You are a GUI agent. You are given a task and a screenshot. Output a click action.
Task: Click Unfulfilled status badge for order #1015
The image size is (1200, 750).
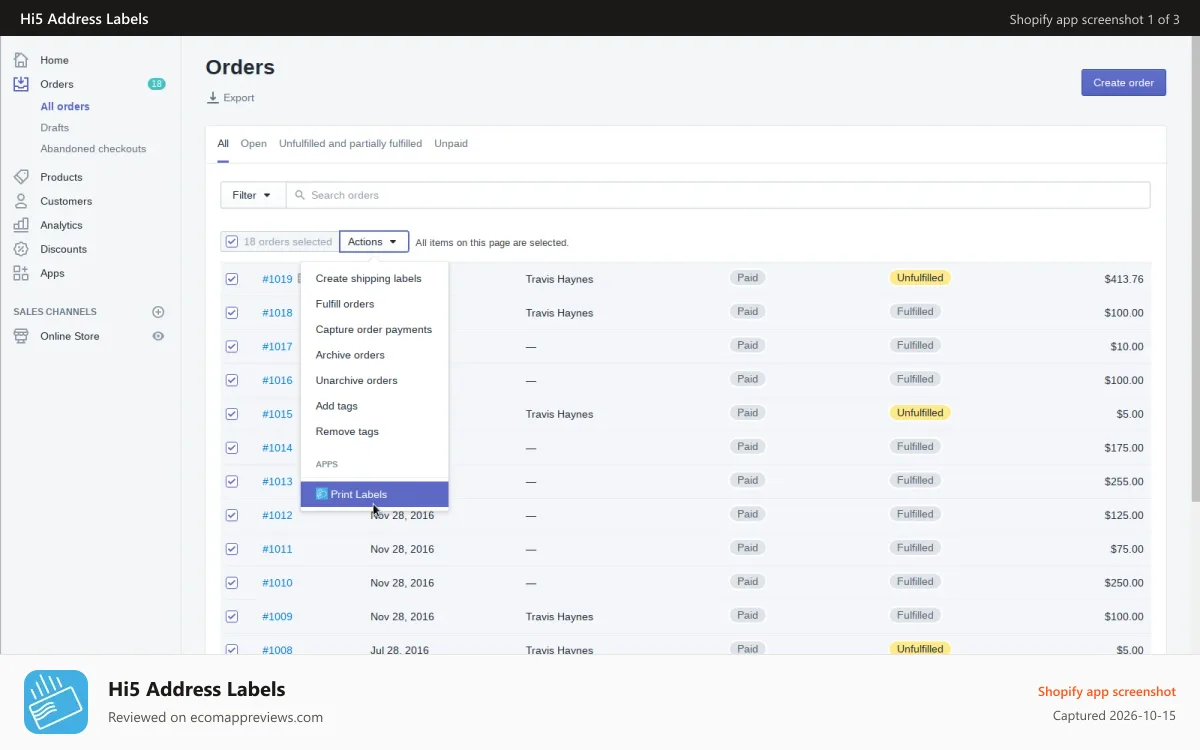point(920,413)
